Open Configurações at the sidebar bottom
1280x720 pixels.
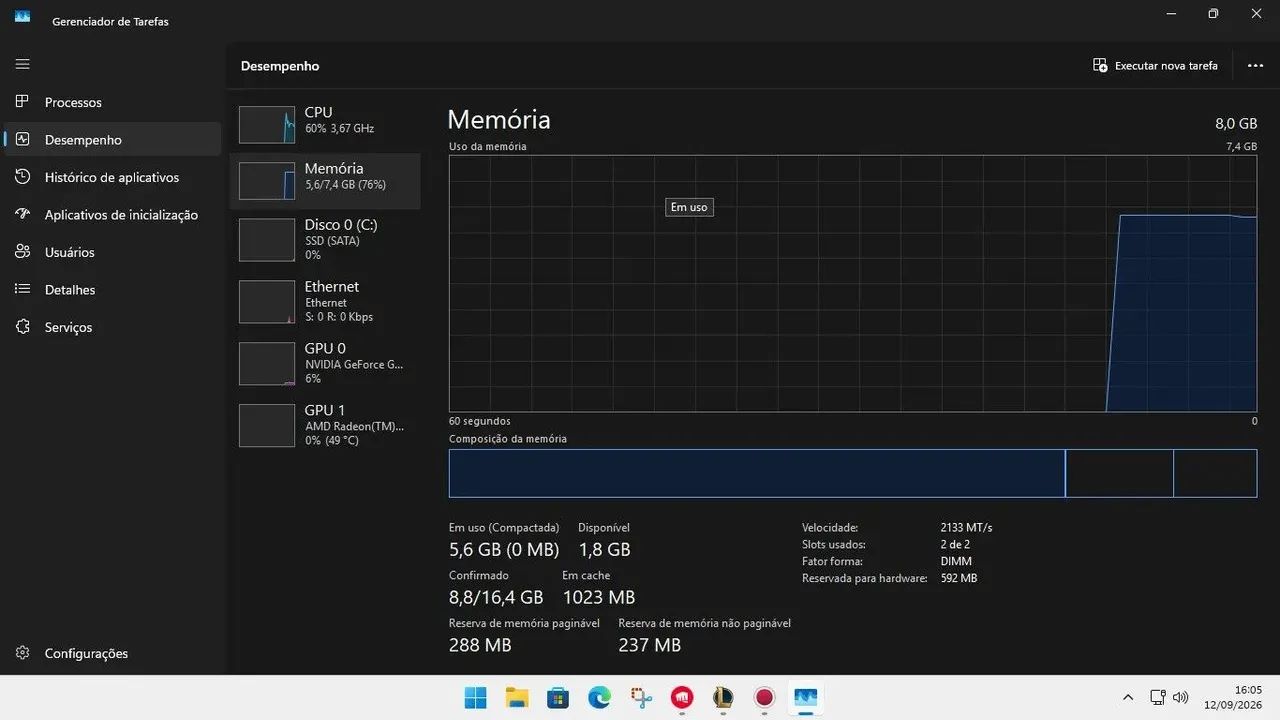(x=112, y=653)
